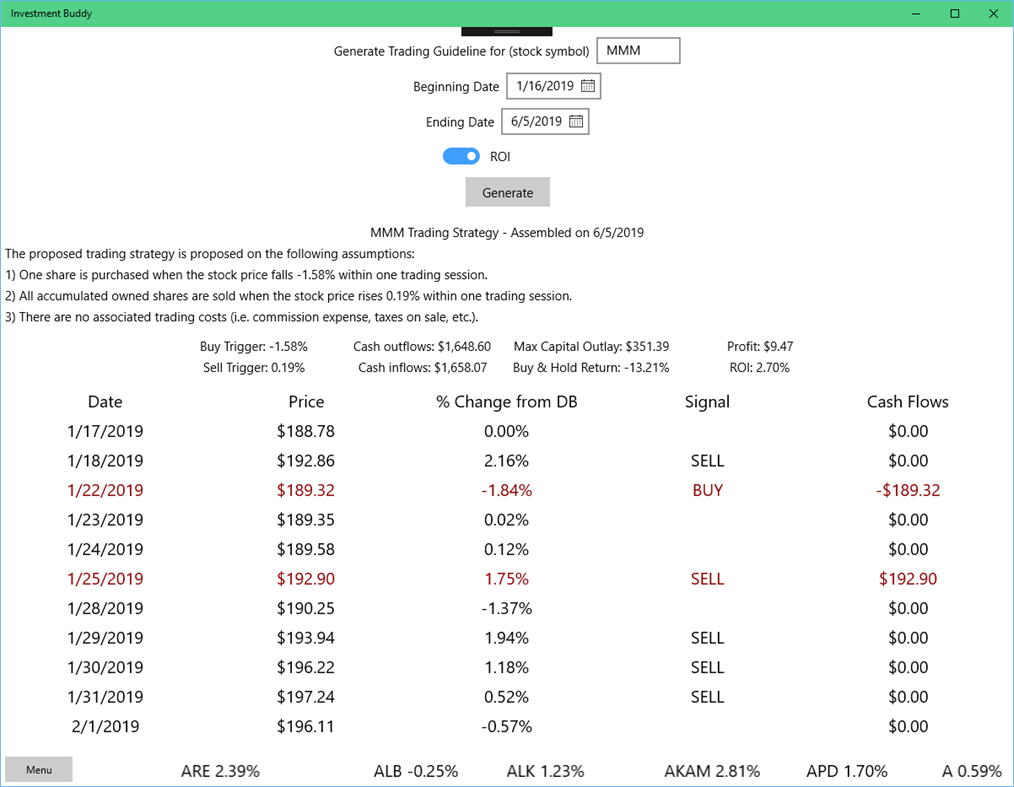Select the APD ticker in the ticker bar
The height and width of the screenshot is (787, 1014).
[846, 771]
